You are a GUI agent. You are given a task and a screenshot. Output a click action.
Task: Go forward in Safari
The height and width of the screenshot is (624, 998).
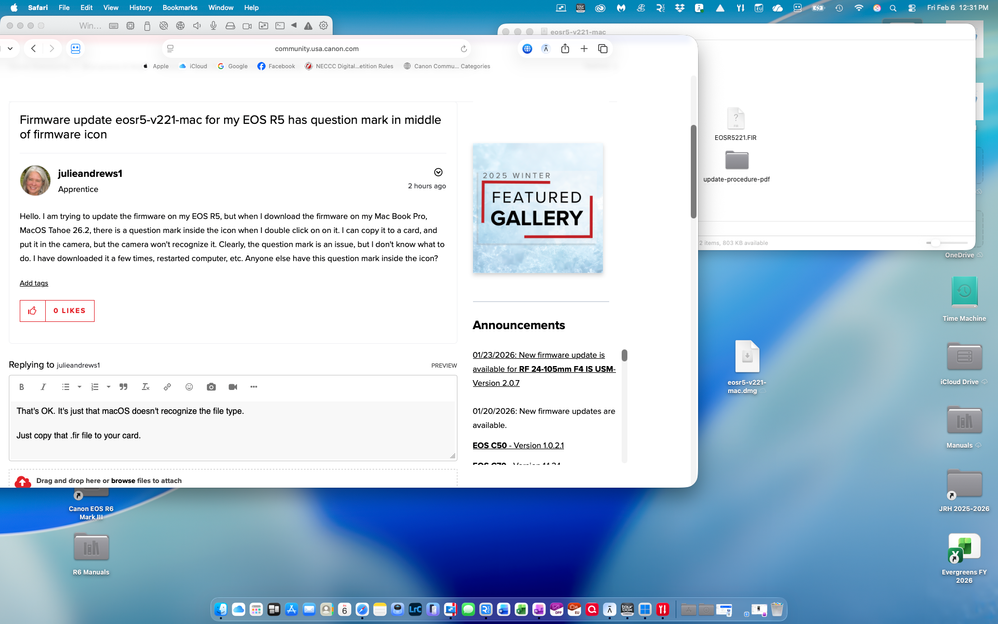(x=52, y=48)
